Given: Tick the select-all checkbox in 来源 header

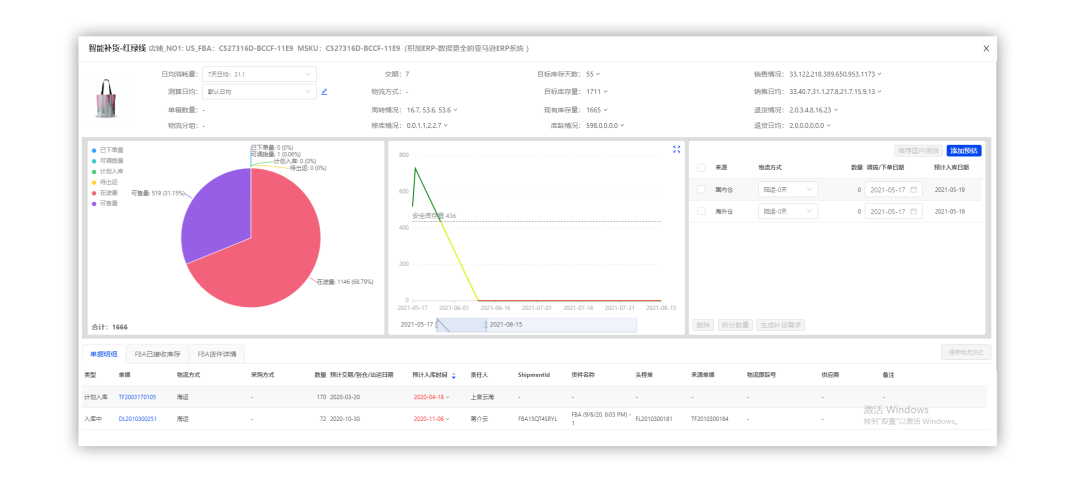Looking at the screenshot, I should pos(701,168).
